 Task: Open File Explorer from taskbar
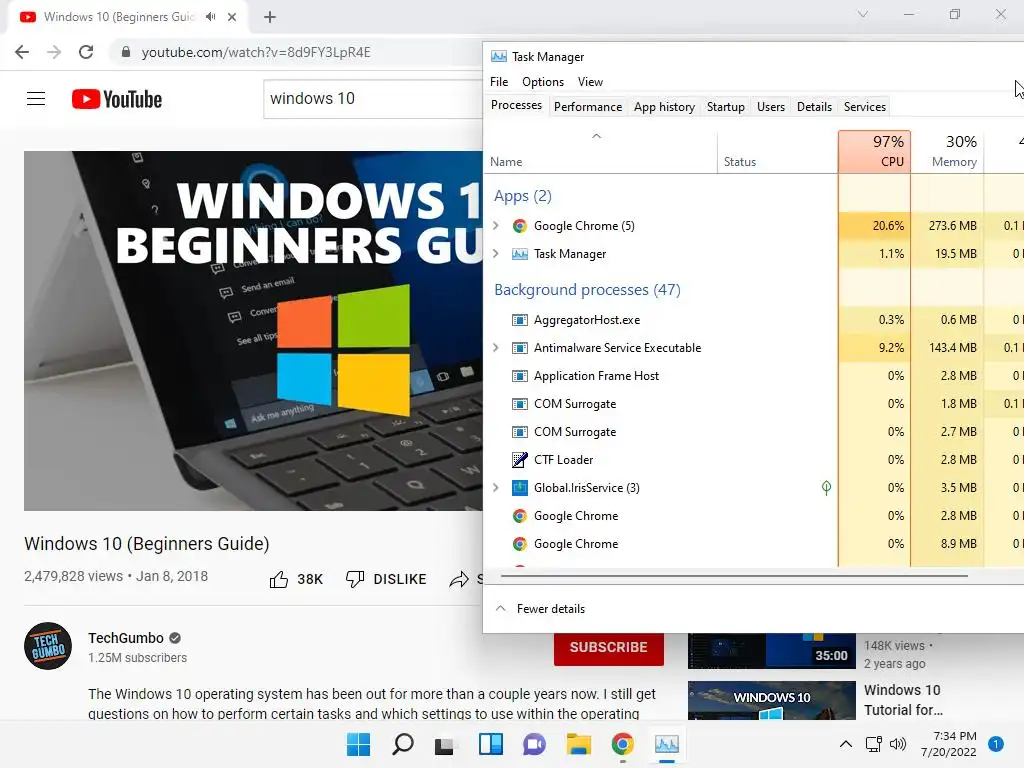point(579,744)
